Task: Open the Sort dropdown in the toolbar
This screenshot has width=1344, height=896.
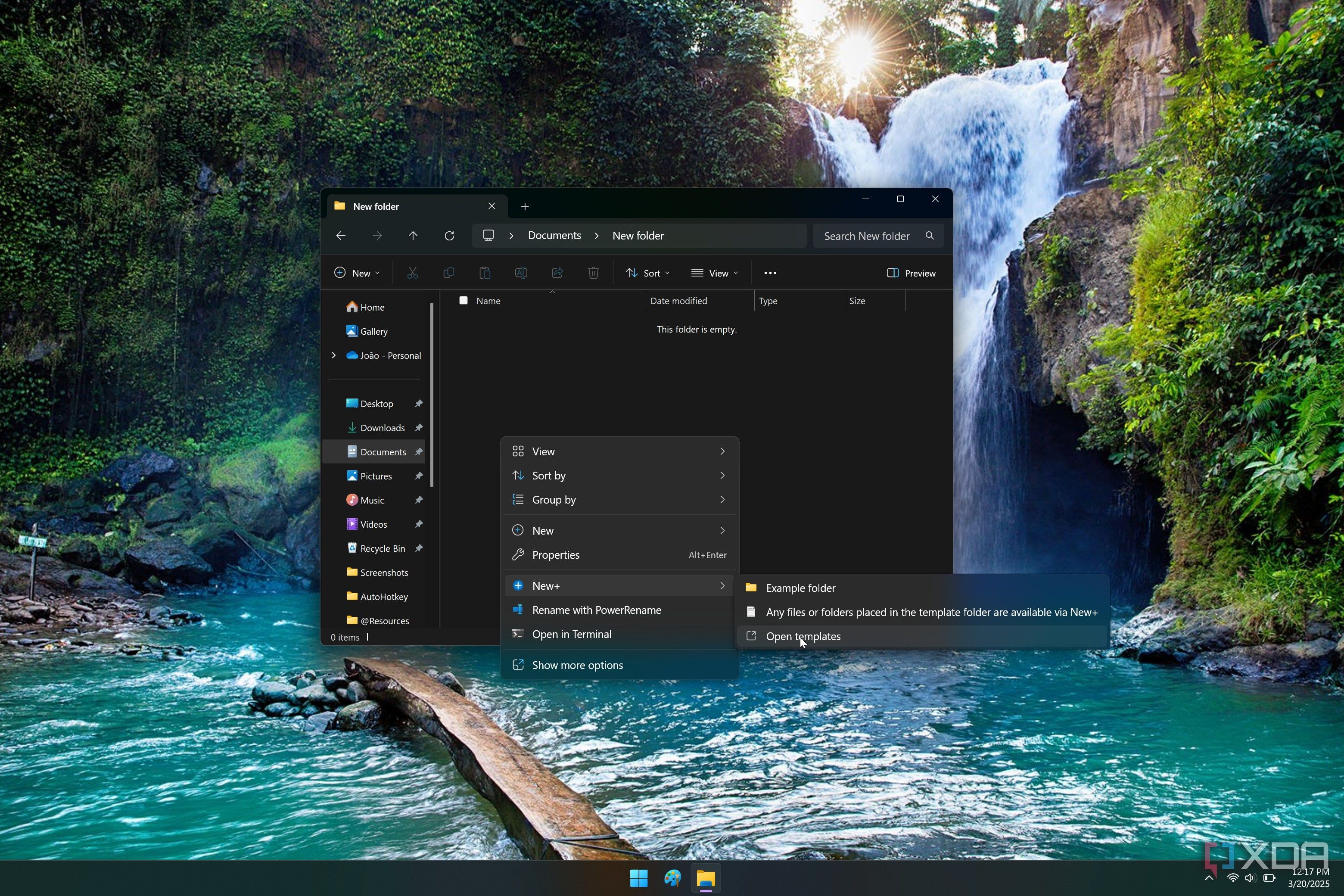Action: pyautogui.click(x=648, y=273)
